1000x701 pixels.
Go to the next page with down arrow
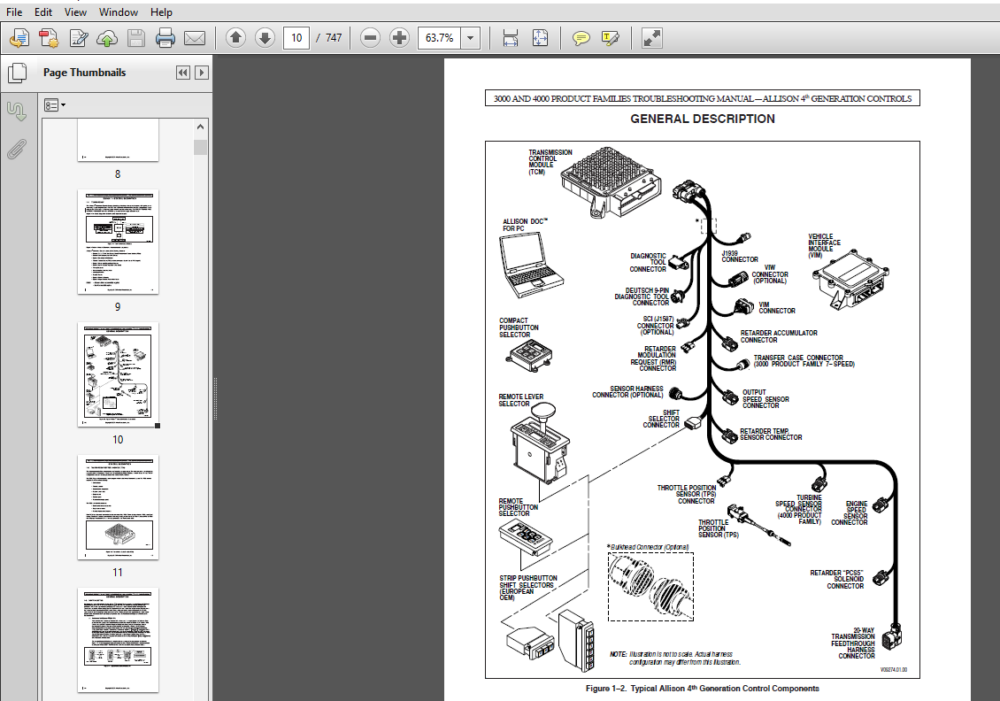coord(265,38)
